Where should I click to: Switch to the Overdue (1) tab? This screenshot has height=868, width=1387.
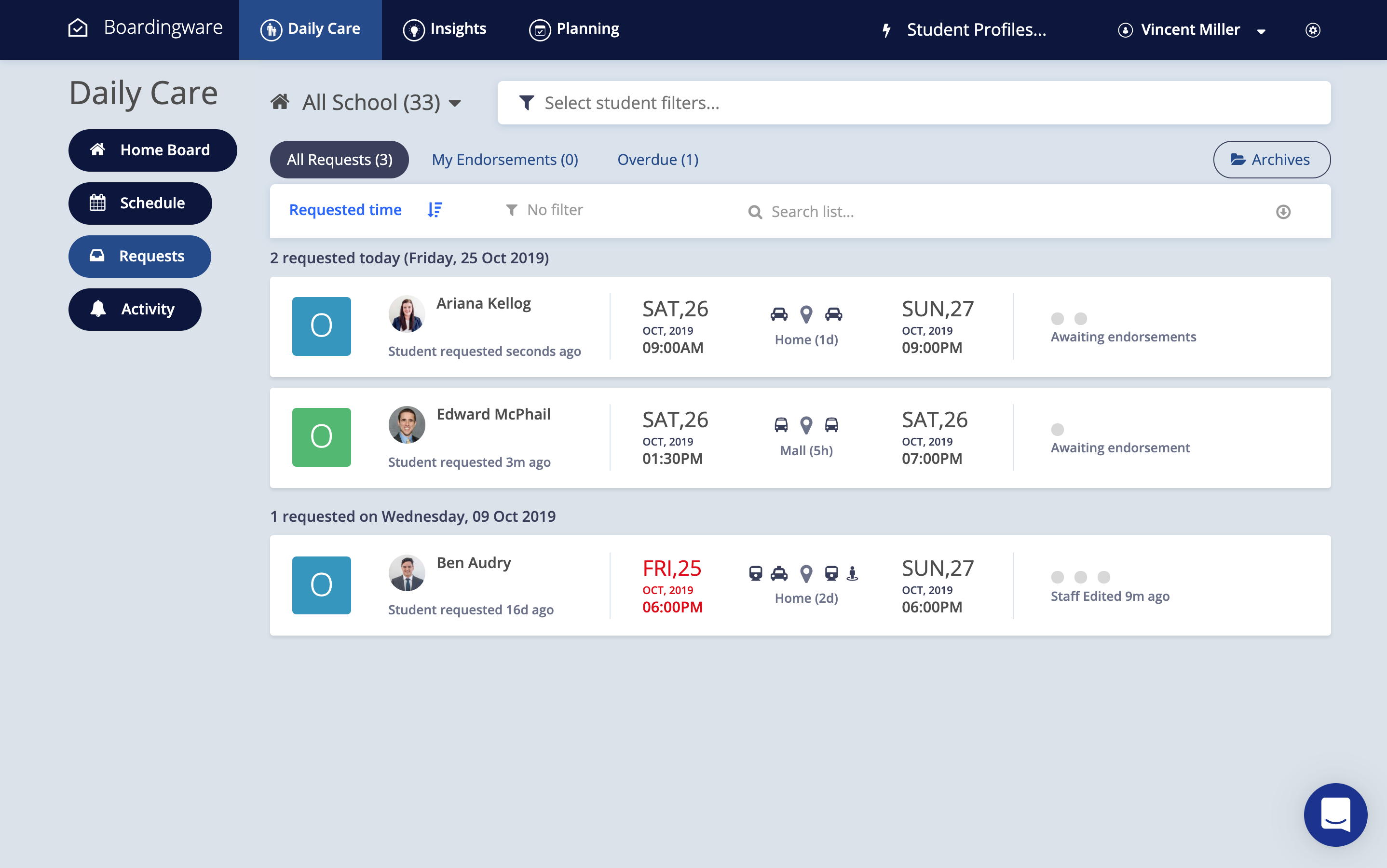658,160
